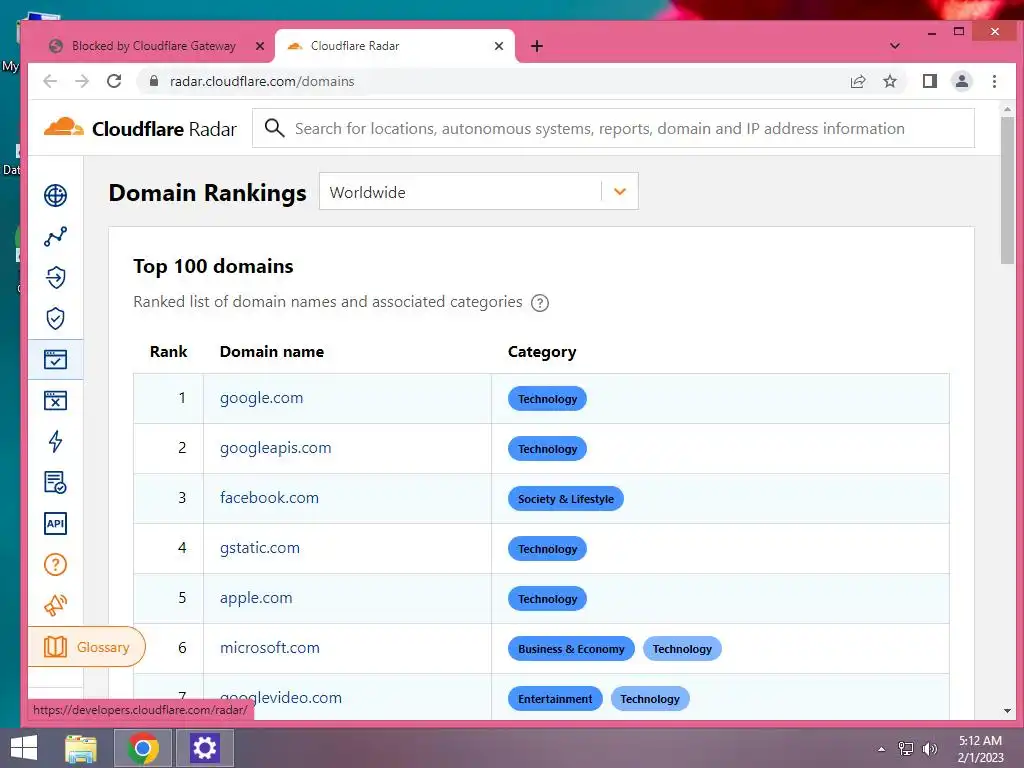Reload the current page
Viewport: 1024px width, 768px height.
pos(114,81)
